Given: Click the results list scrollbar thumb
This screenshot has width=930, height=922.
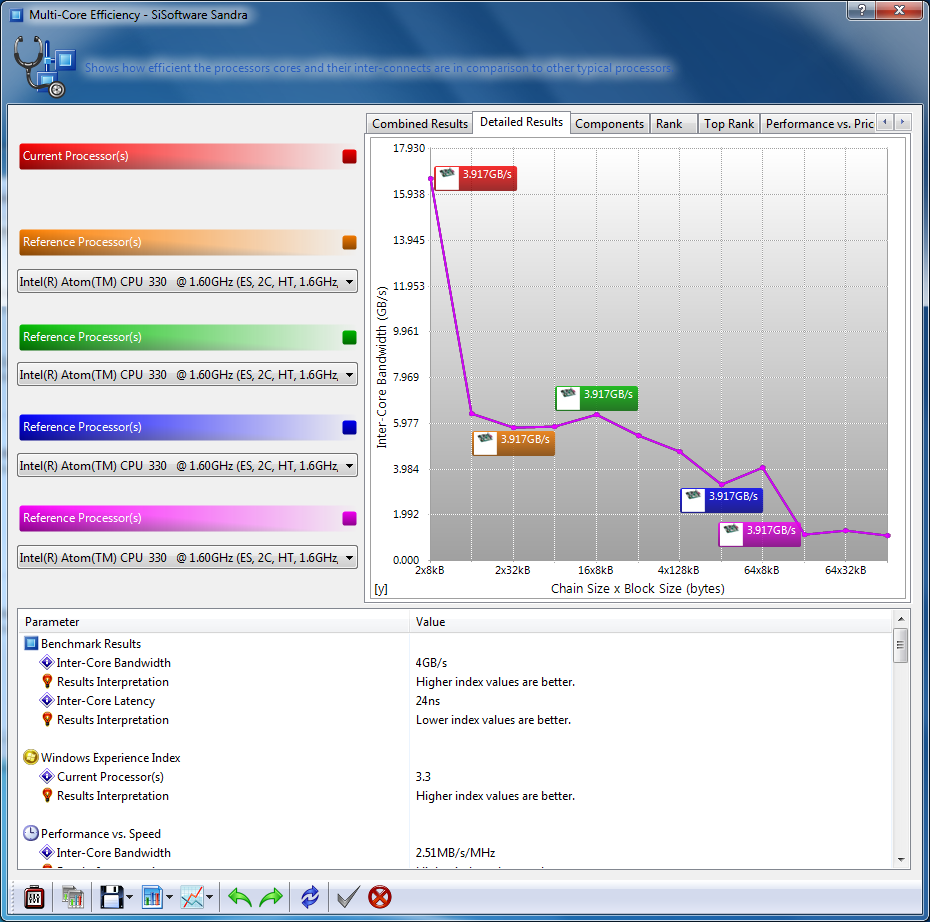Looking at the screenshot, I should tap(900, 645).
